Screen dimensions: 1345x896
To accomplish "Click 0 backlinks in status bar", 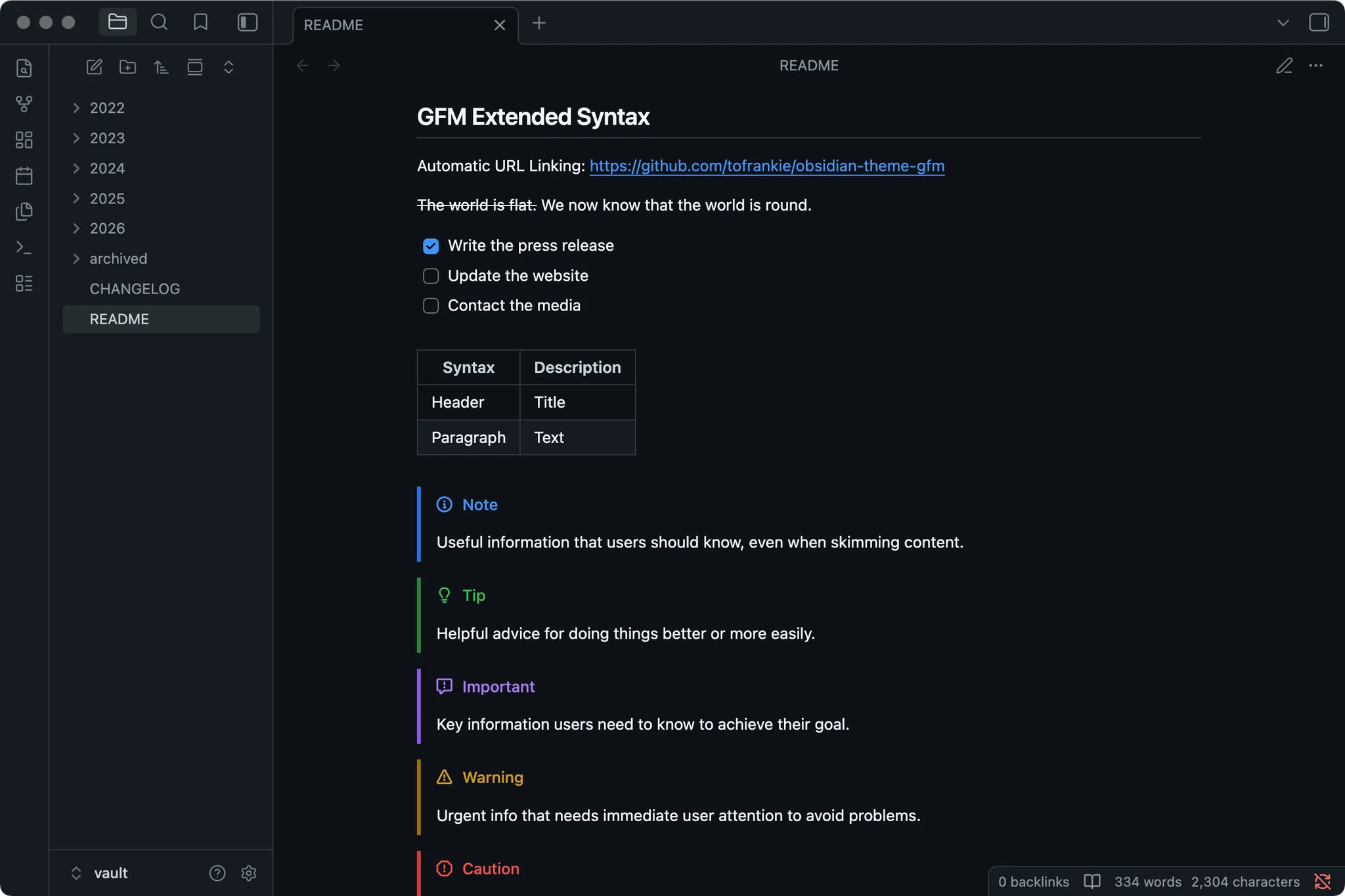I will (1034, 882).
